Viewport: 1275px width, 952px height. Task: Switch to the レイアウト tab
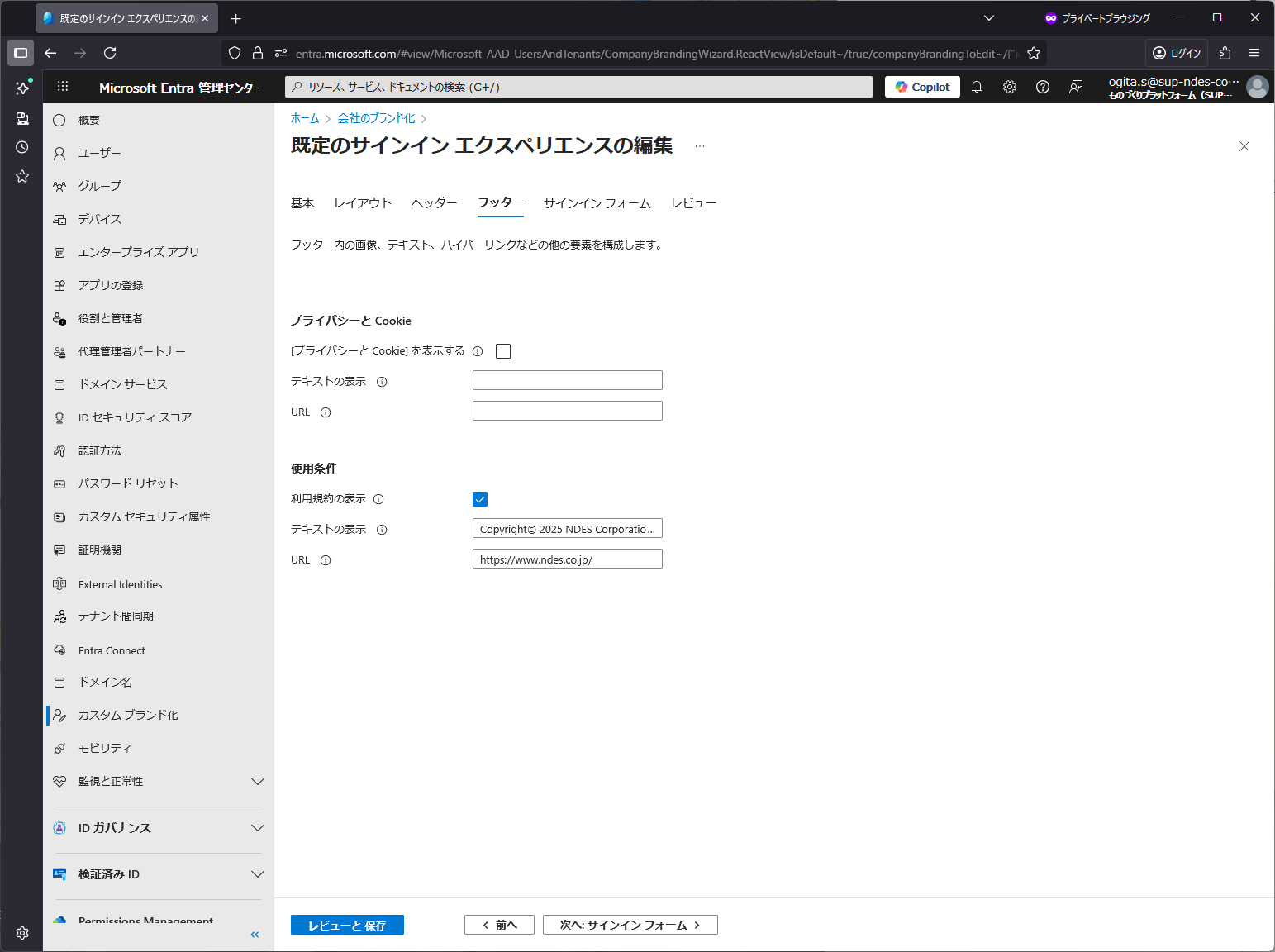362,203
